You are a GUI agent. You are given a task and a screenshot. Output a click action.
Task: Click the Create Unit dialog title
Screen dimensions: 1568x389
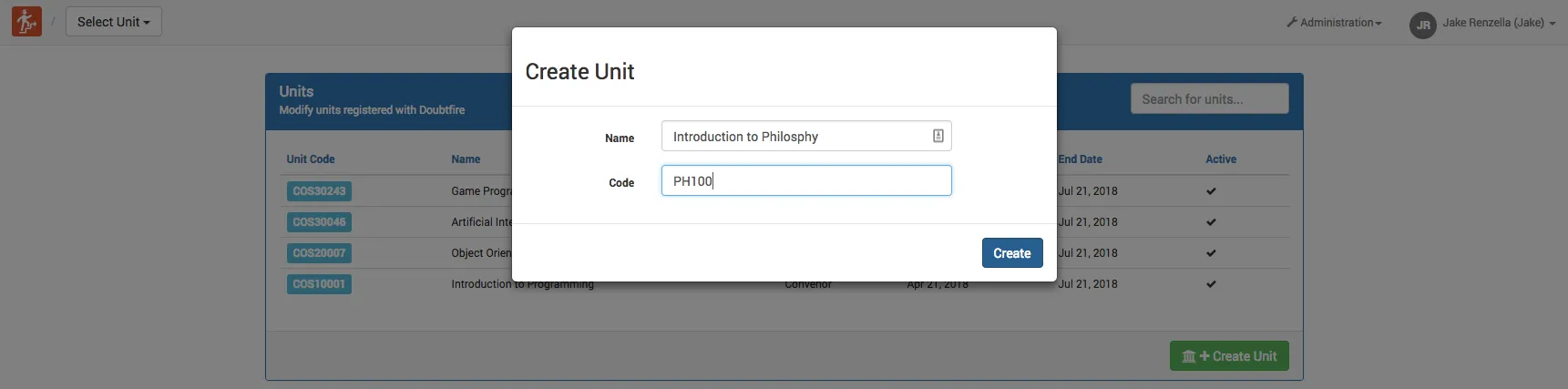(579, 72)
